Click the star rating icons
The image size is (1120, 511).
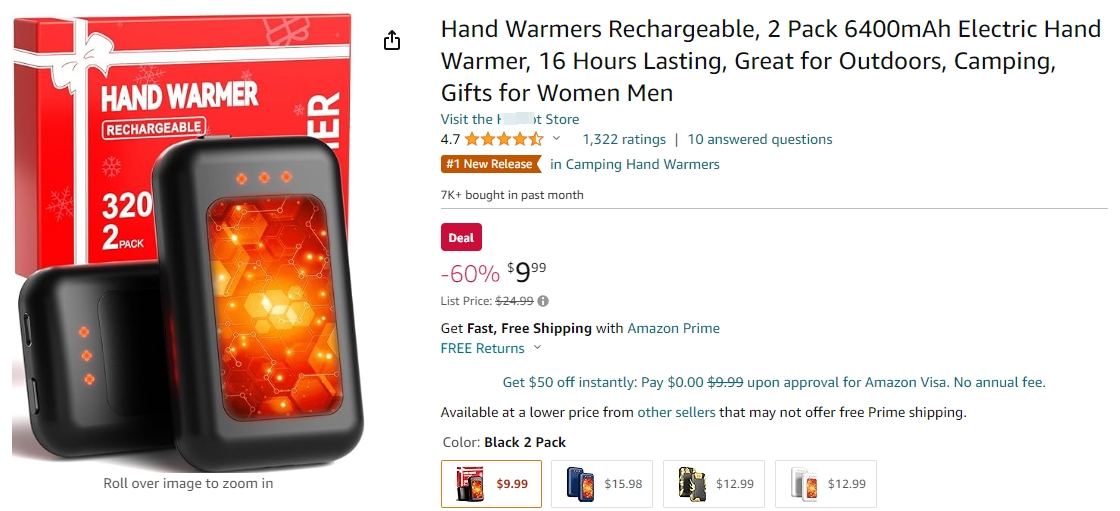504,139
